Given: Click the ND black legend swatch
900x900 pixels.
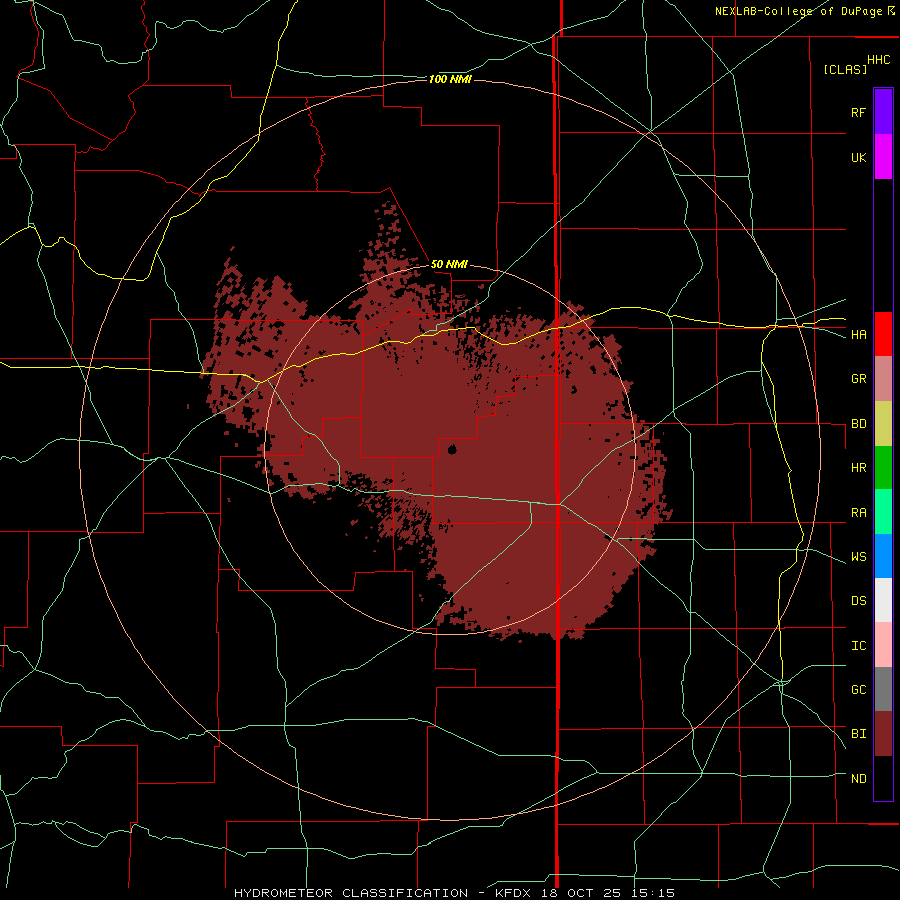Looking at the screenshot, I should click(883, 778).
